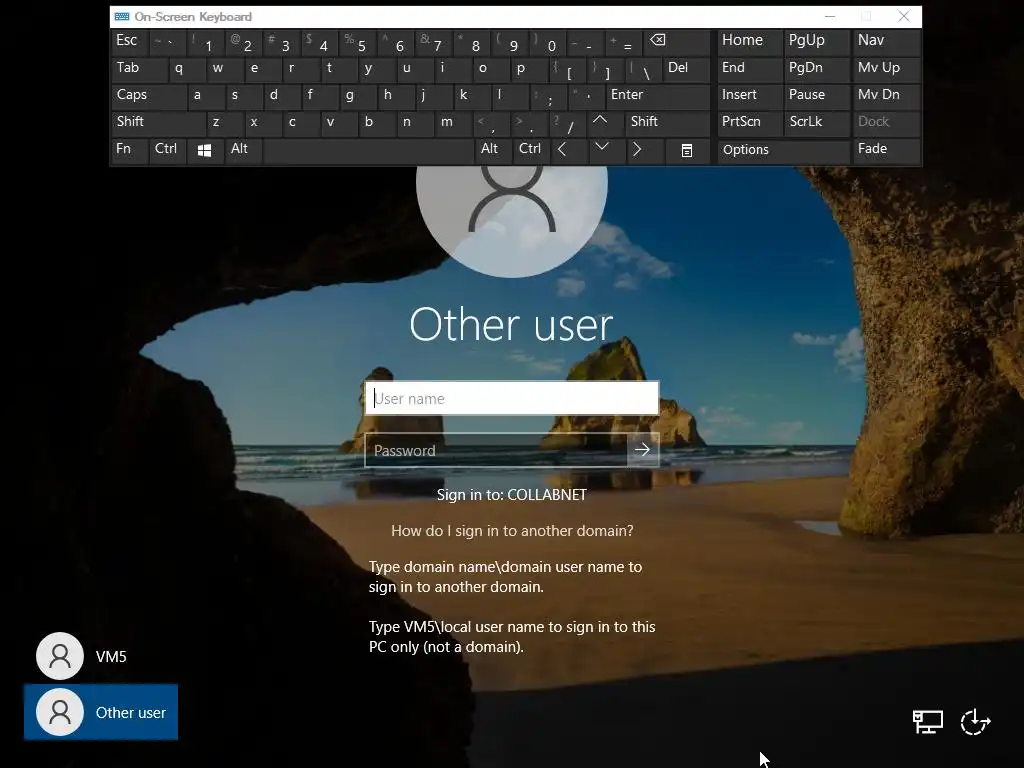Toggle the left Ctrl key
The image size is (1024, 768).
coord(167,150)
